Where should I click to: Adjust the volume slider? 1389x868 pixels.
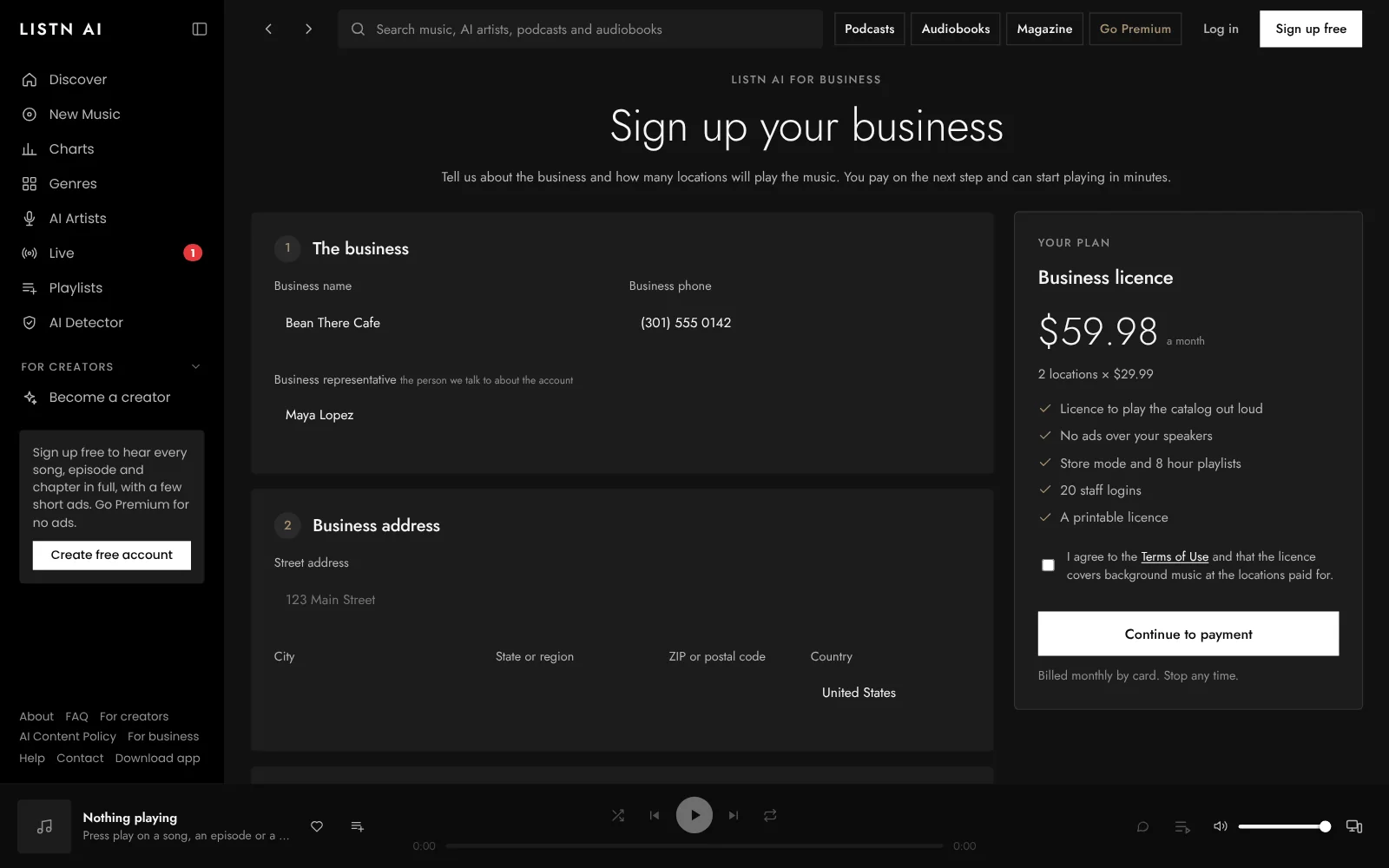[x=1285, y=826]
